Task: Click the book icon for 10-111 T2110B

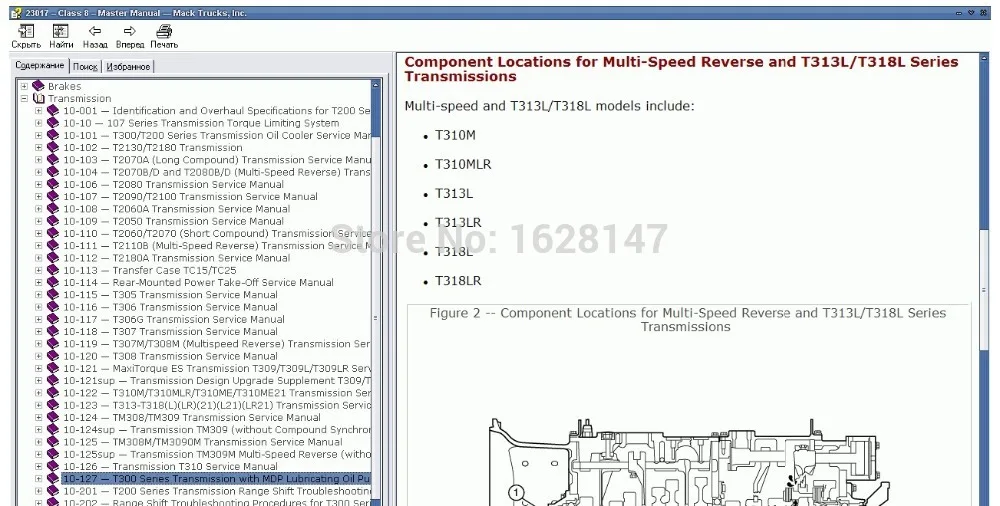Action: [53, 246]
